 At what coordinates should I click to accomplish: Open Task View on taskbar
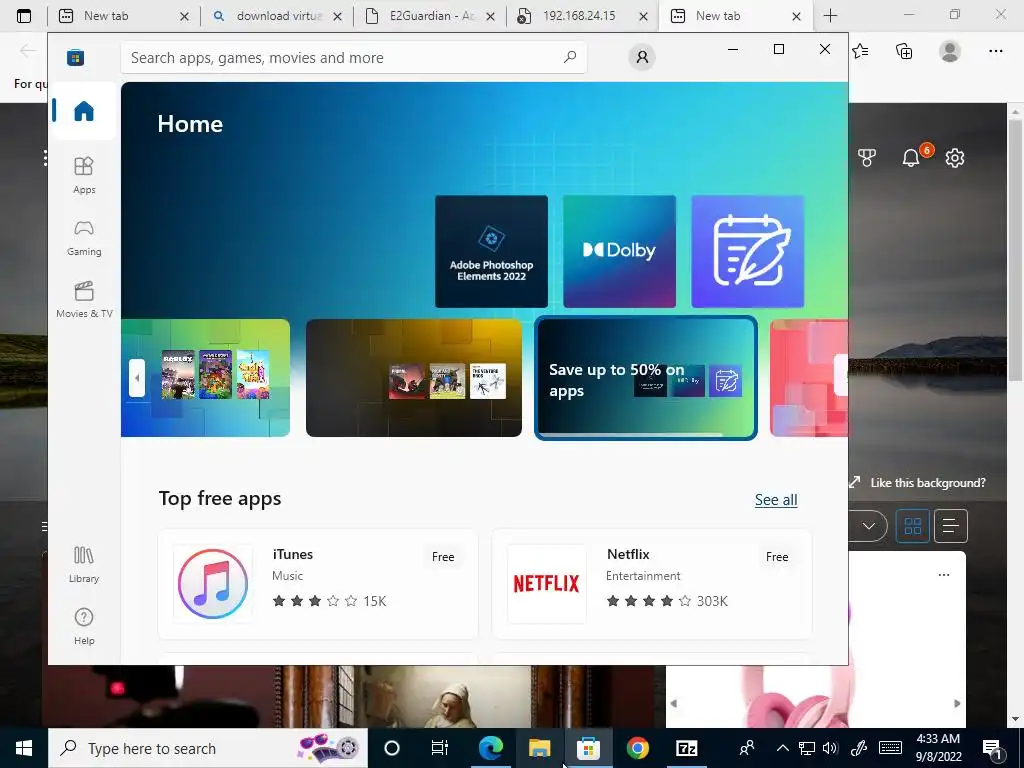pyautogui.click(x=440, y=748)
